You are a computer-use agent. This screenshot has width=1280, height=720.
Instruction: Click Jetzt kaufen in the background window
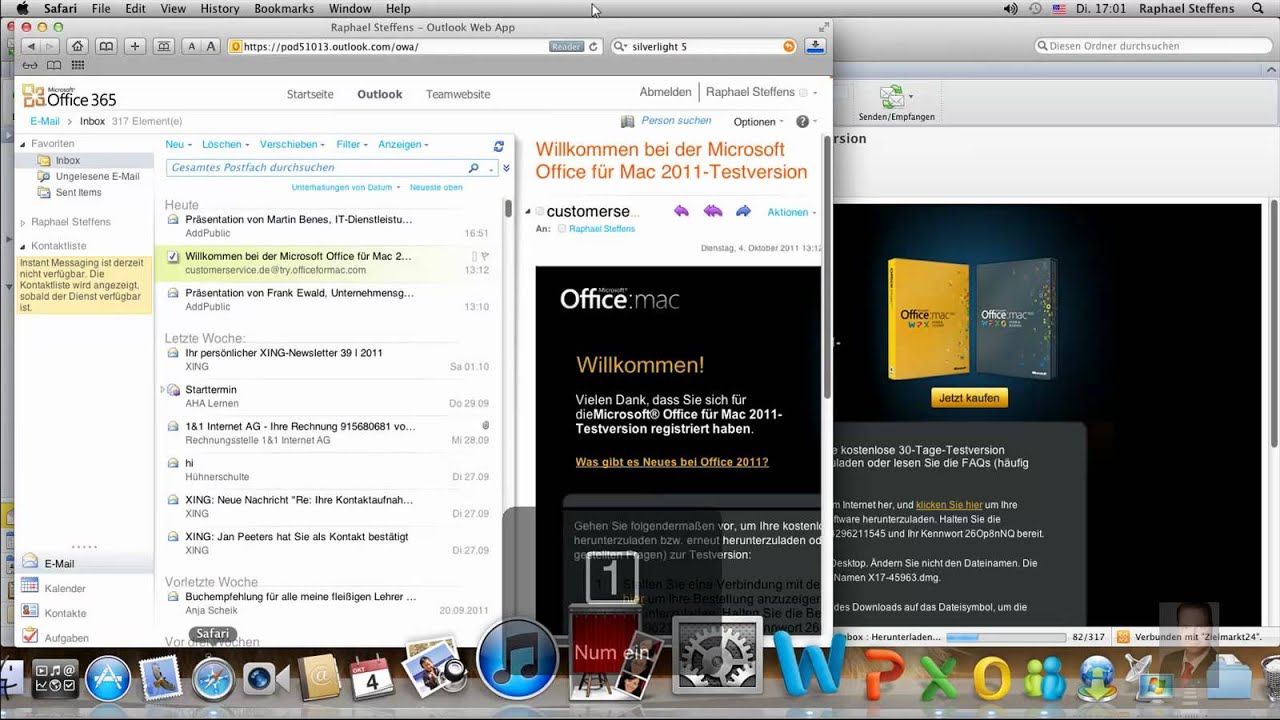[969, 398]
